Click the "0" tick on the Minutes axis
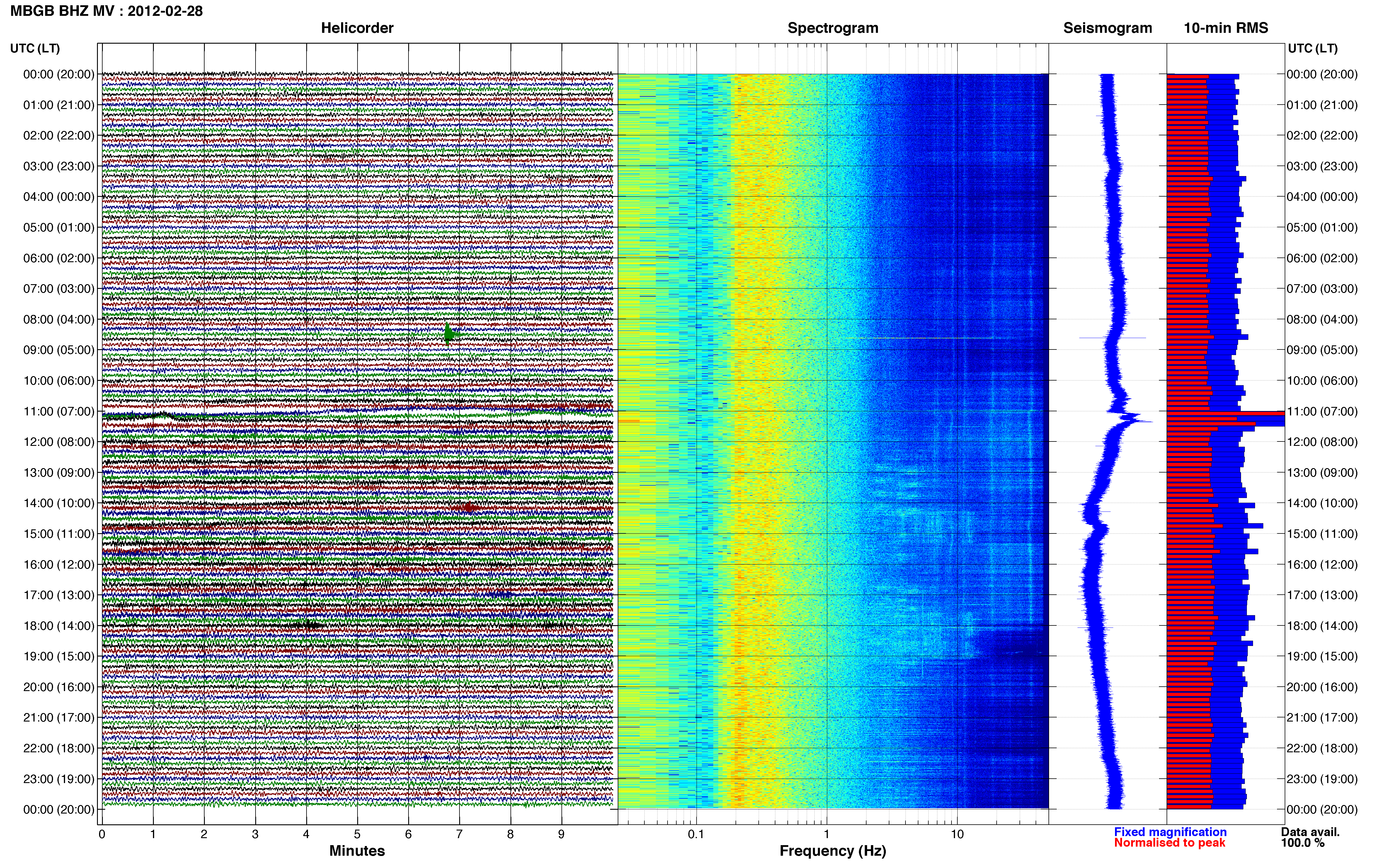The width and height of the screenshot is (1389, 868). tap(102, 834)
